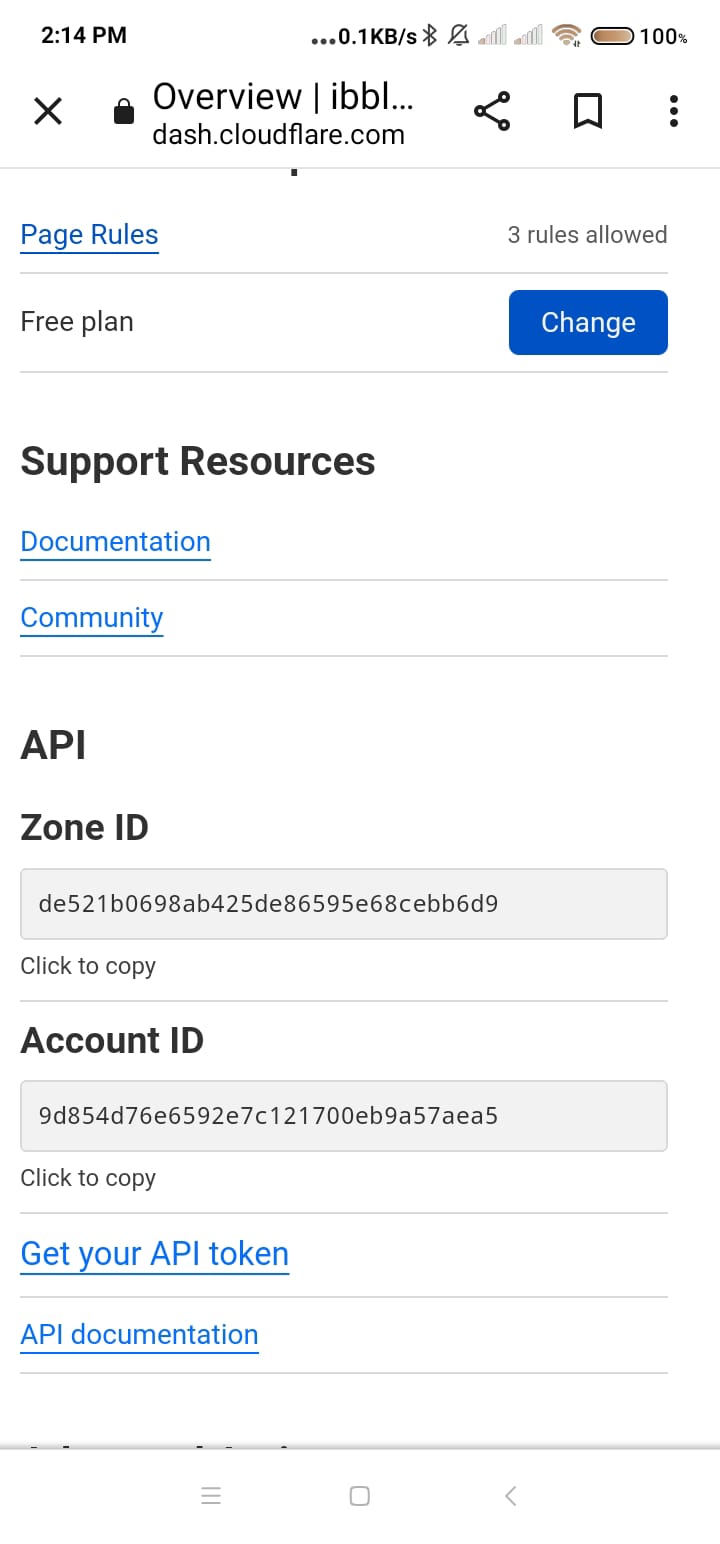720x1544 pixels.
Task: Tap the Bluetooth status icon
Action: pyautogui.click(x=428, y=34)
